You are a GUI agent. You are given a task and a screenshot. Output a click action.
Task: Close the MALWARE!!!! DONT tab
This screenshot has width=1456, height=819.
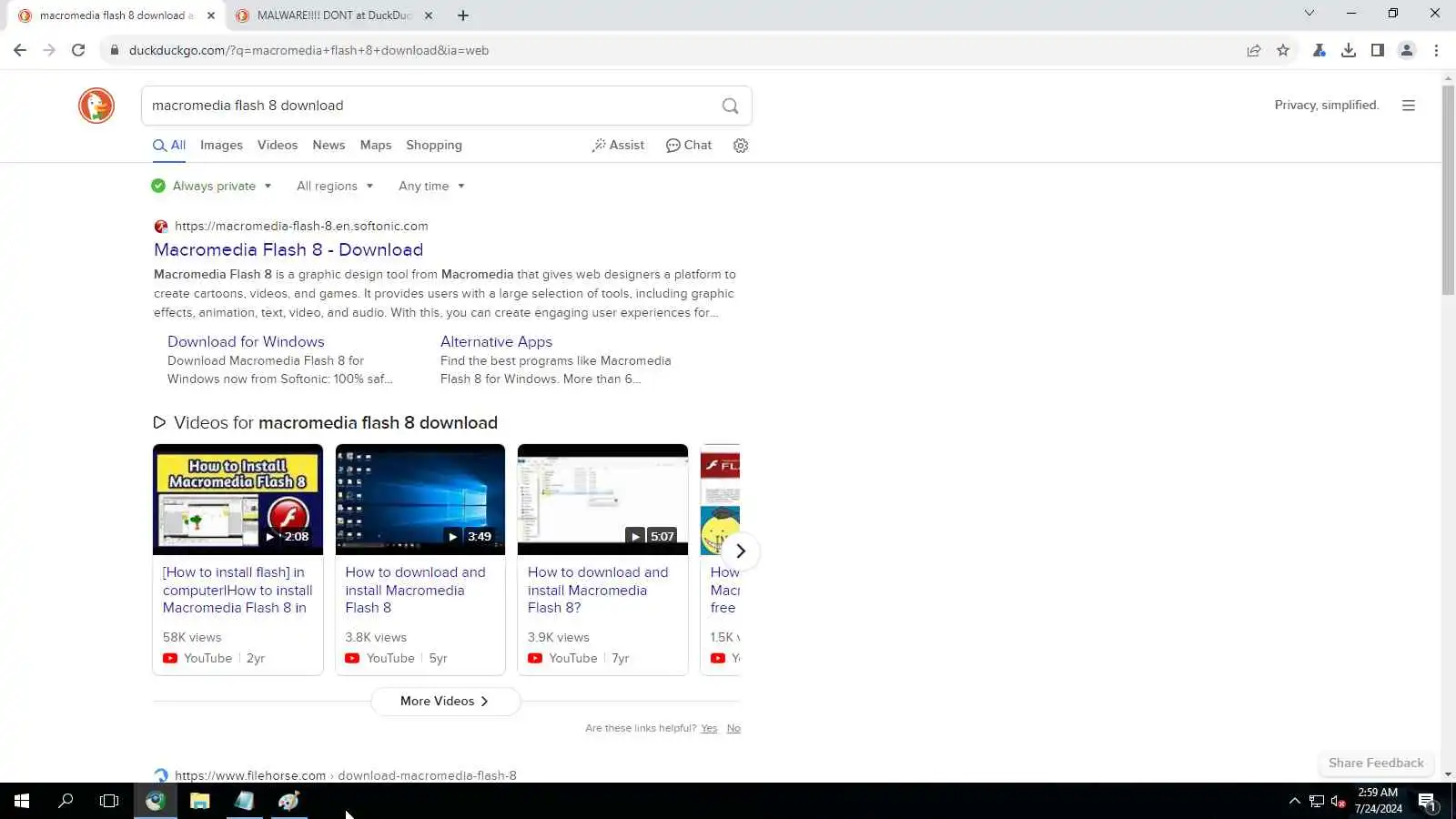tap(429, 15)
